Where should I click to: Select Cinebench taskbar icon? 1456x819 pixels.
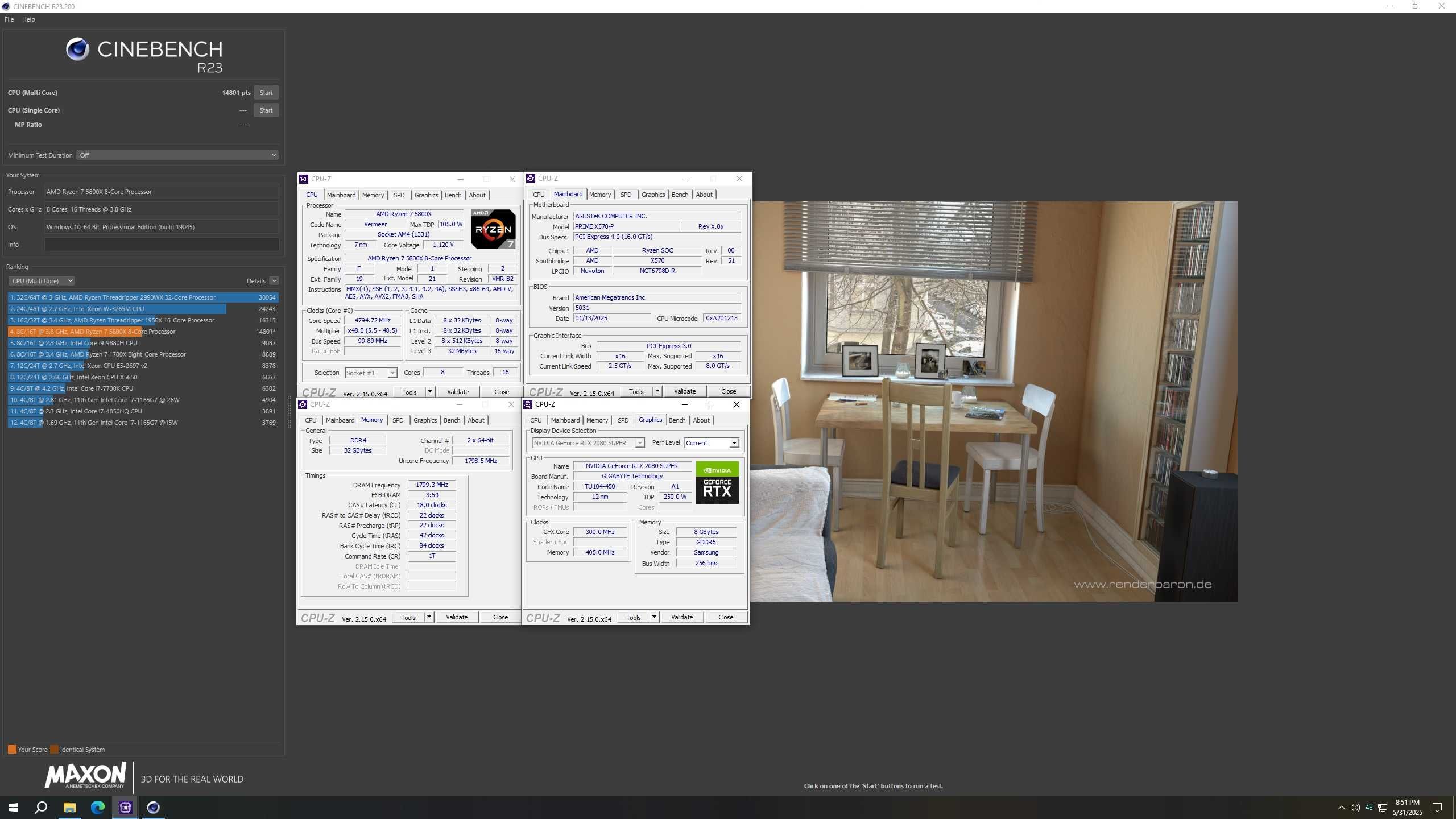[154, 807]
